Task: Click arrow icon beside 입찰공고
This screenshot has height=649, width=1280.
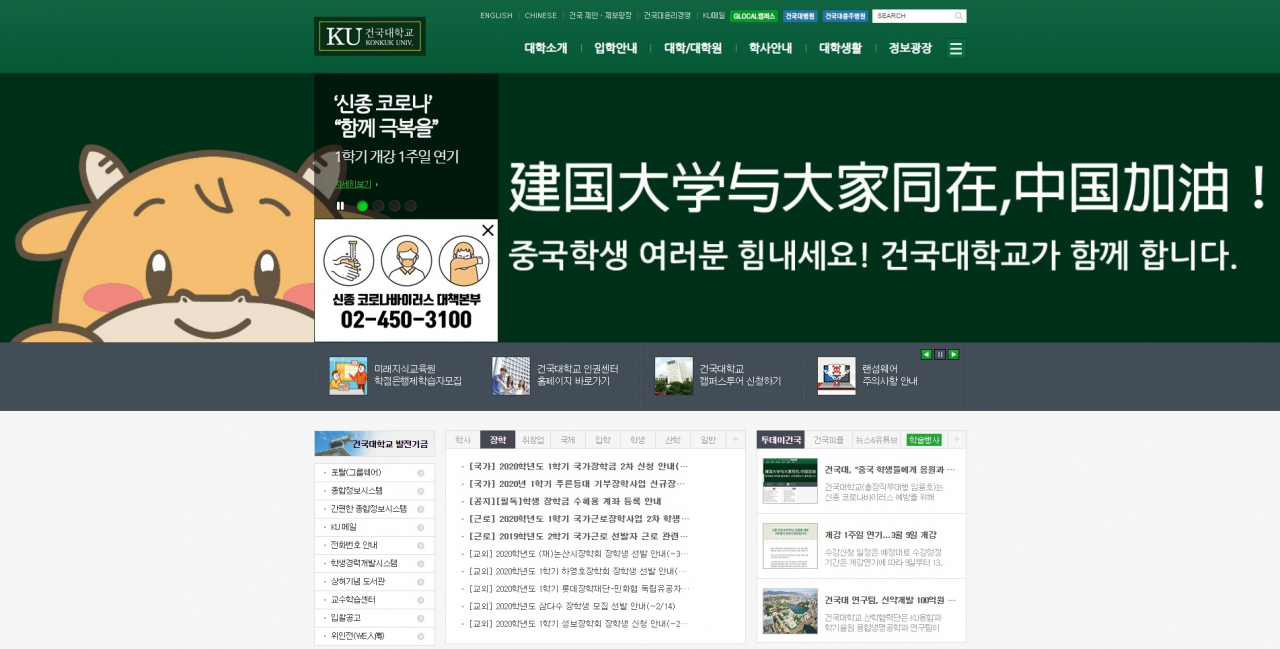Action: point(421,618)
